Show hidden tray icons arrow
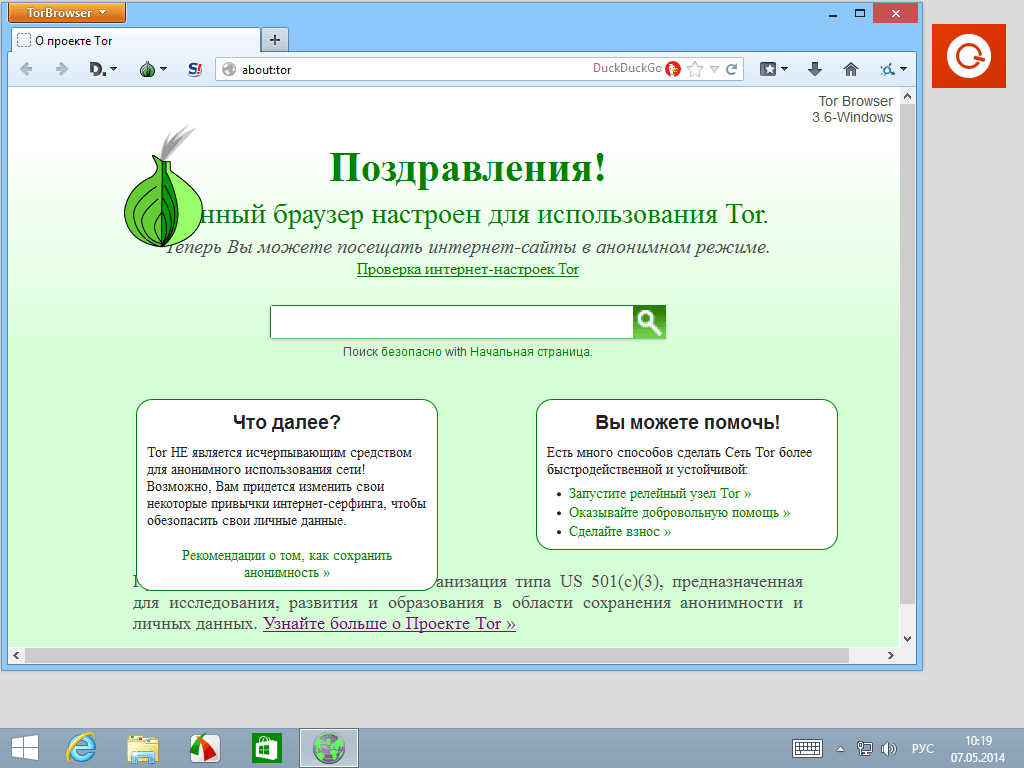 [840, 749]
